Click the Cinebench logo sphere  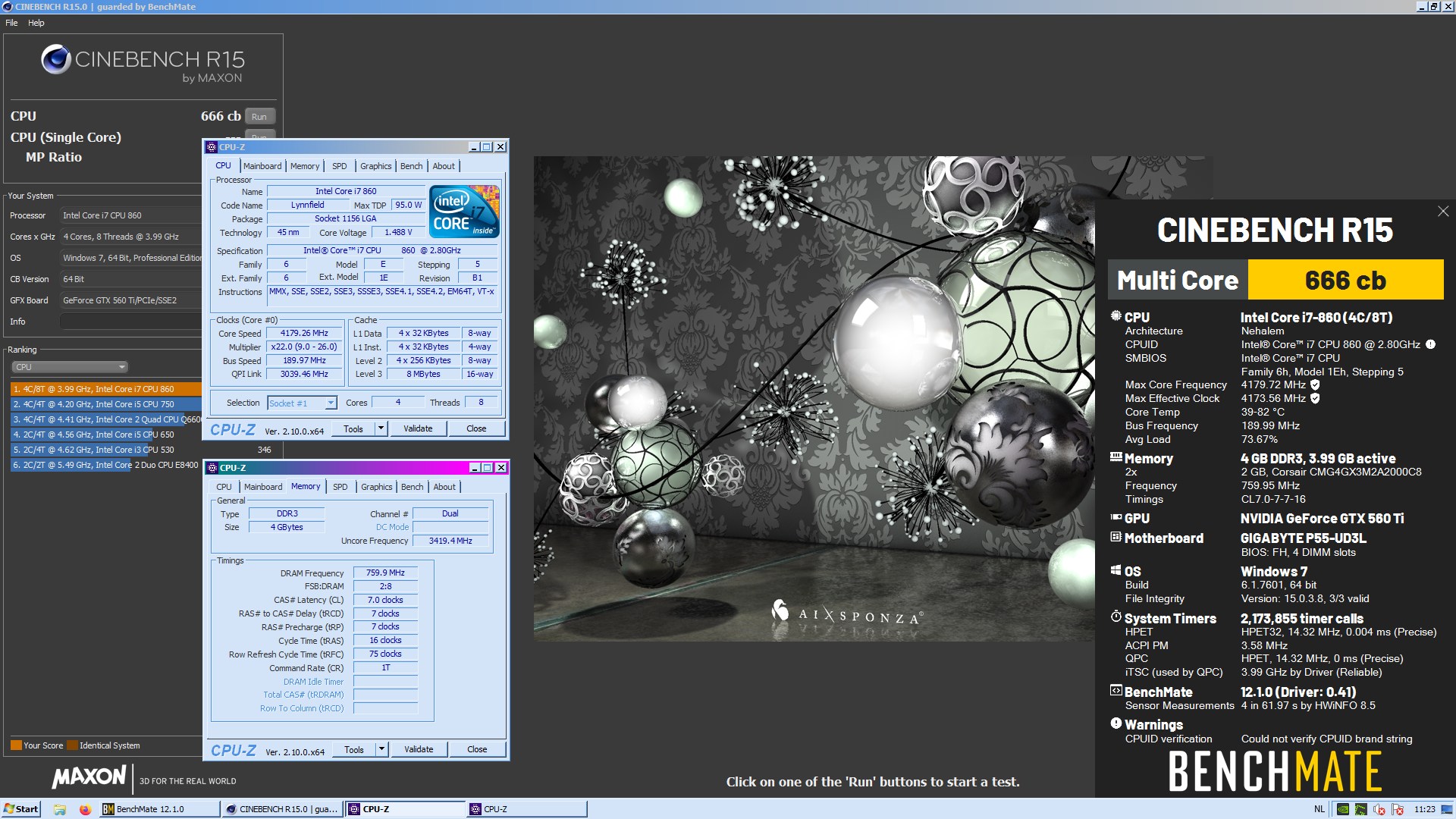point(56,59)
